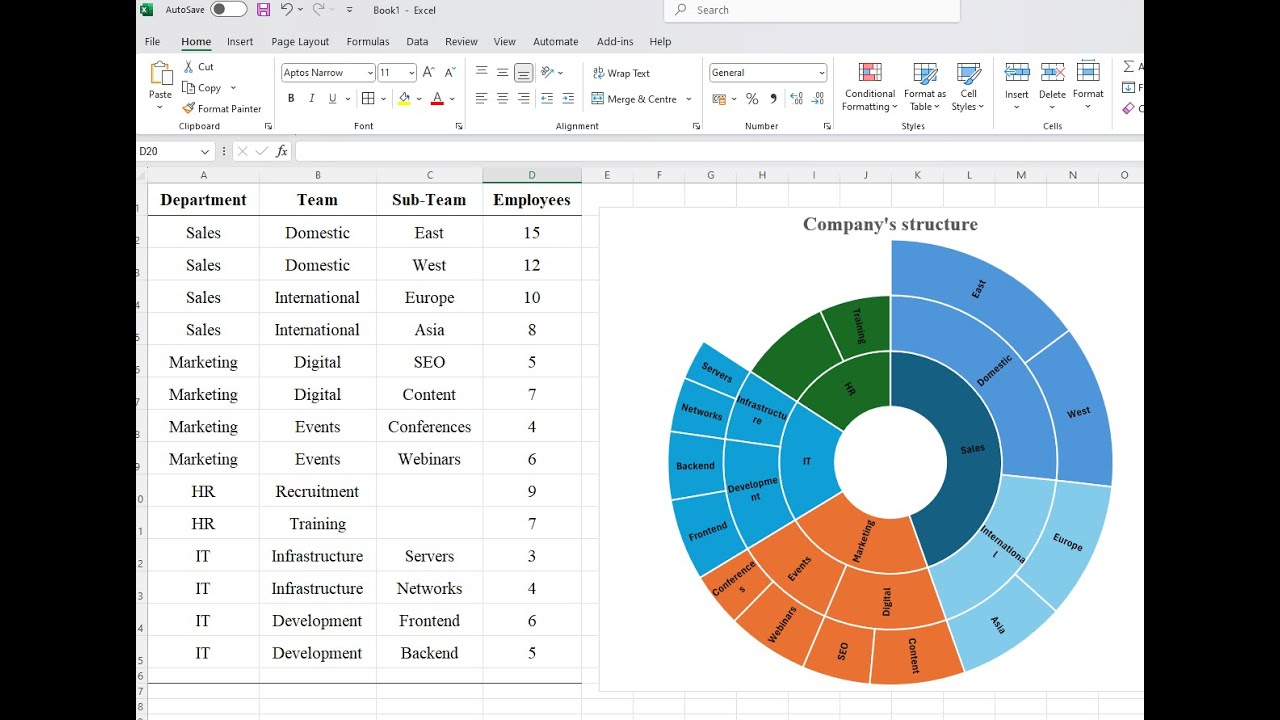
Task: Open the Data tab
Action: coord(418,41)
